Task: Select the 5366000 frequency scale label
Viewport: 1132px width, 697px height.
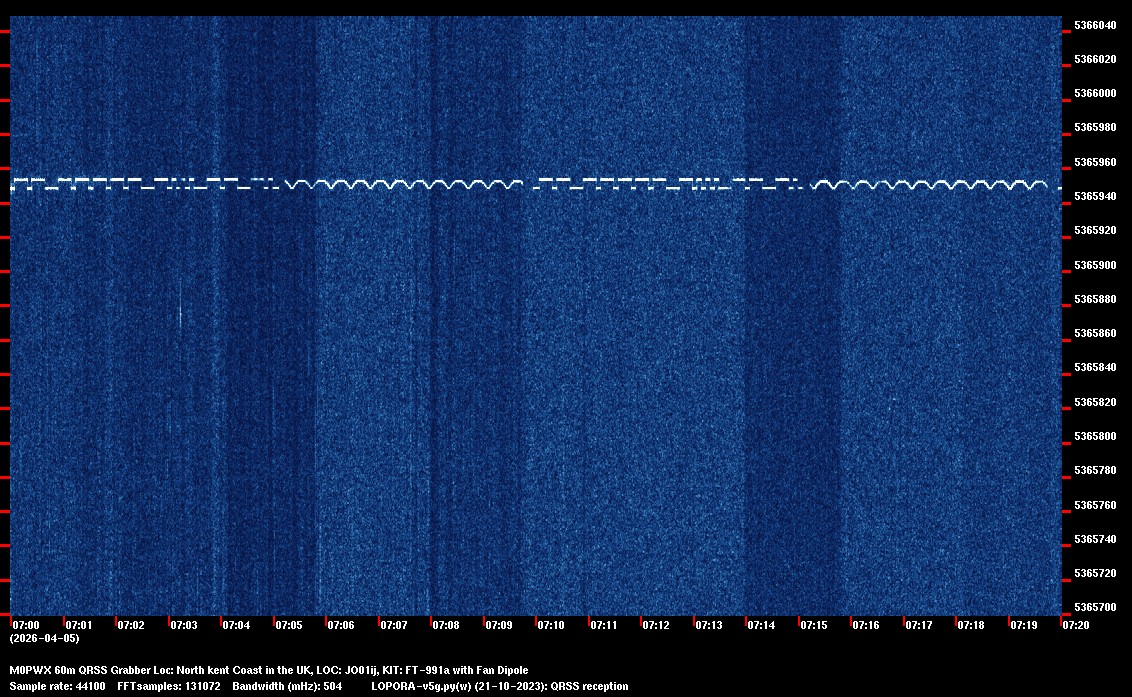Action: point(1094,94)
